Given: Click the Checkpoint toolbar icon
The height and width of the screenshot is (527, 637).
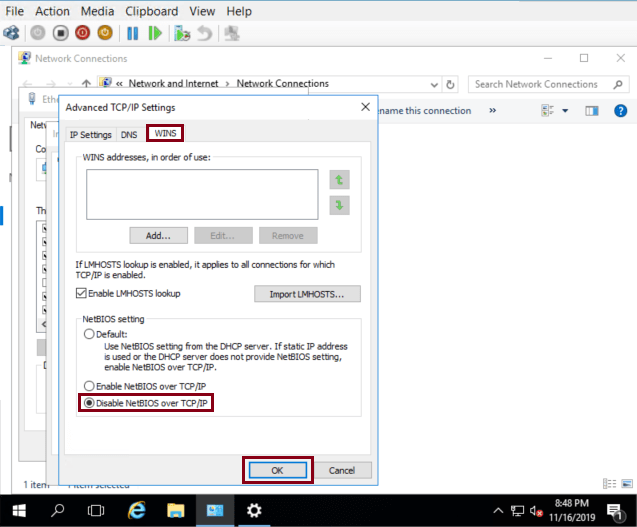Looking at the screenshot, I should [182, 33].
